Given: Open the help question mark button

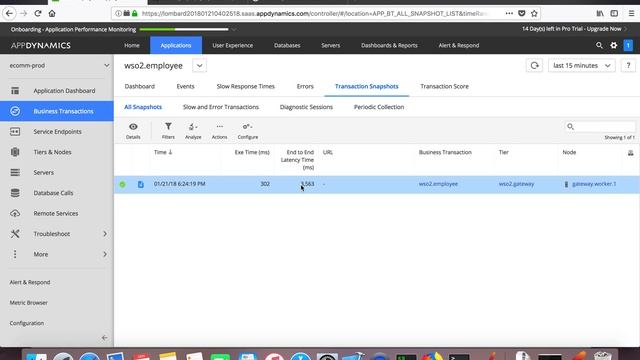Looking at the screenshot, I should point(628,66).
